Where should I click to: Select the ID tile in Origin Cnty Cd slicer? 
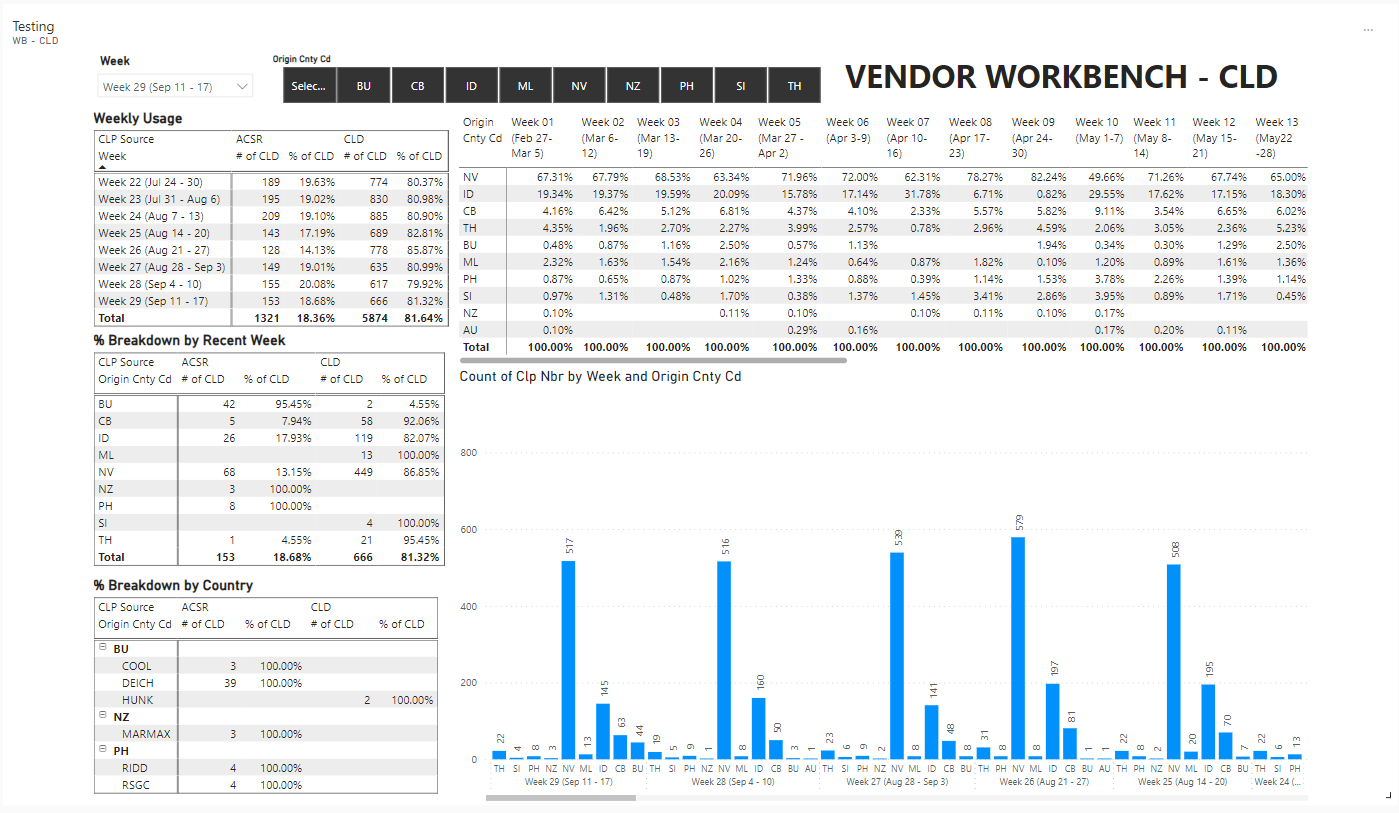[x=471, y=84]
